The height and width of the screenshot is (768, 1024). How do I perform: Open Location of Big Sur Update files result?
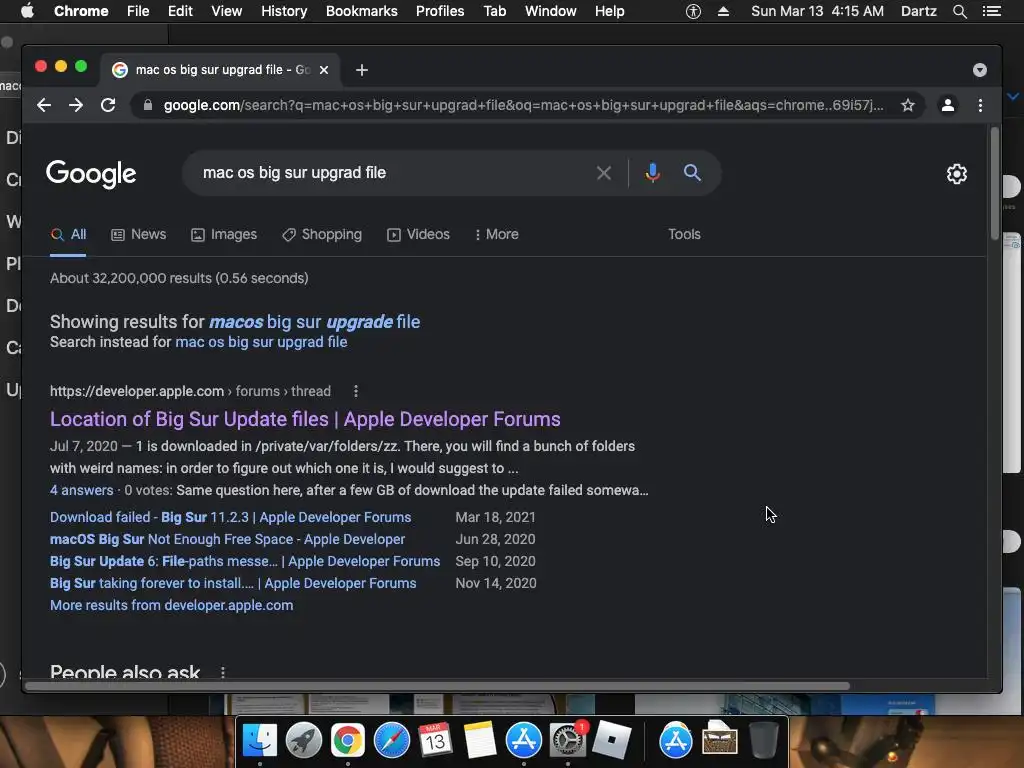(305, 419)
